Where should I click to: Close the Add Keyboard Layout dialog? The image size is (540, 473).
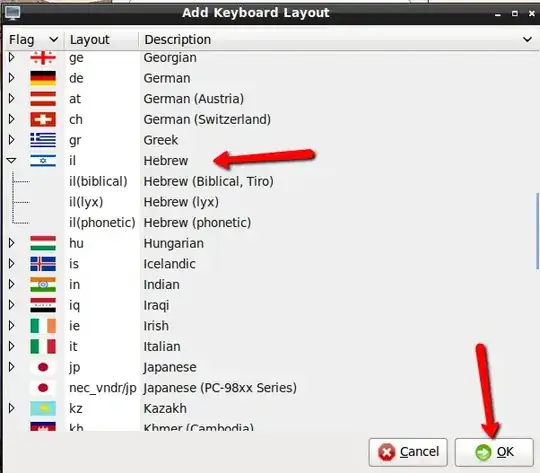pyautogui.click(x=532, y=13)
